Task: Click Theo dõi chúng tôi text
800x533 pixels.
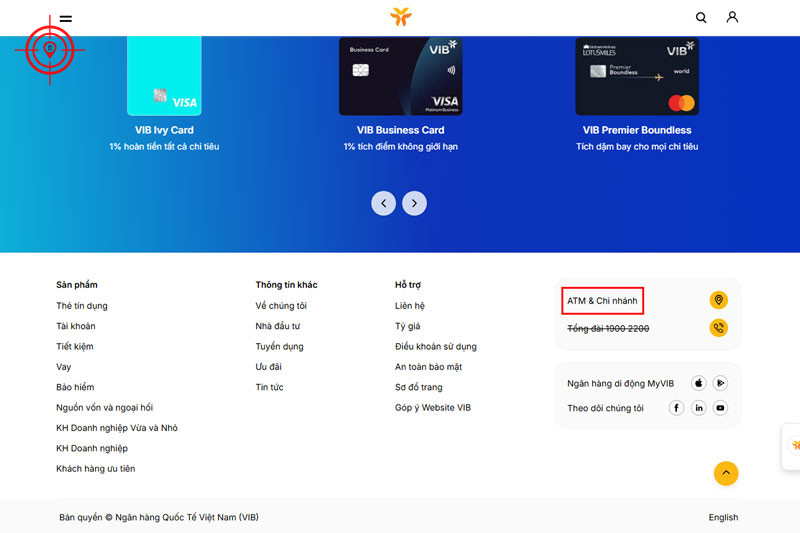Action: (x=605, y=408)
